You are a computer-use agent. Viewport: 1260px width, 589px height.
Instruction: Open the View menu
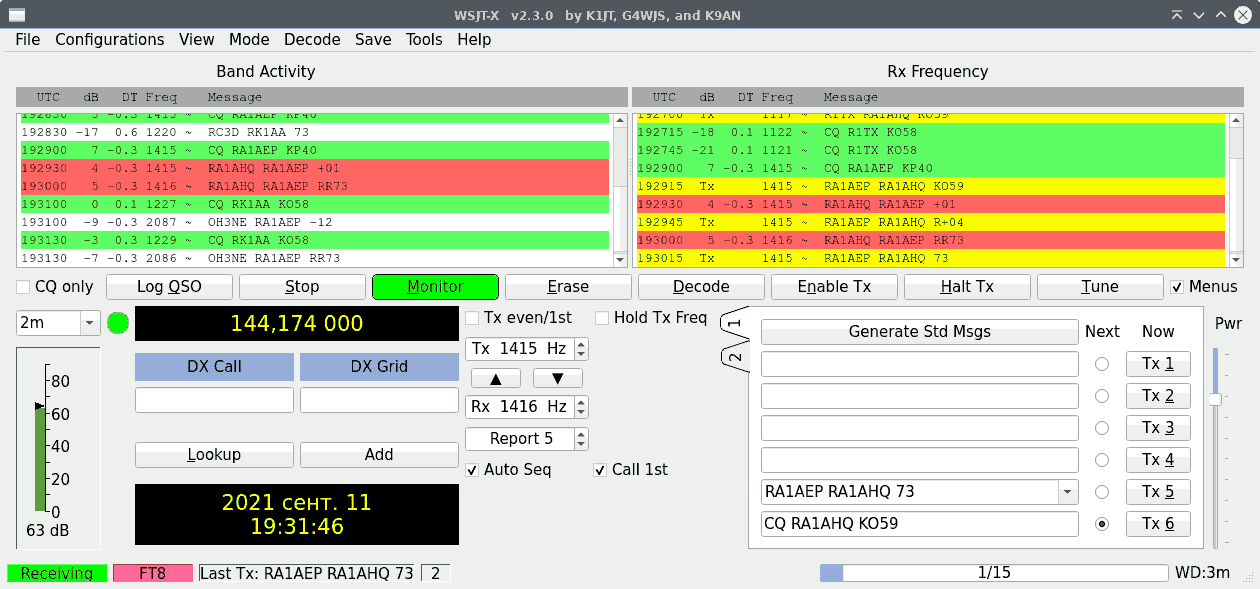(197, 40)
